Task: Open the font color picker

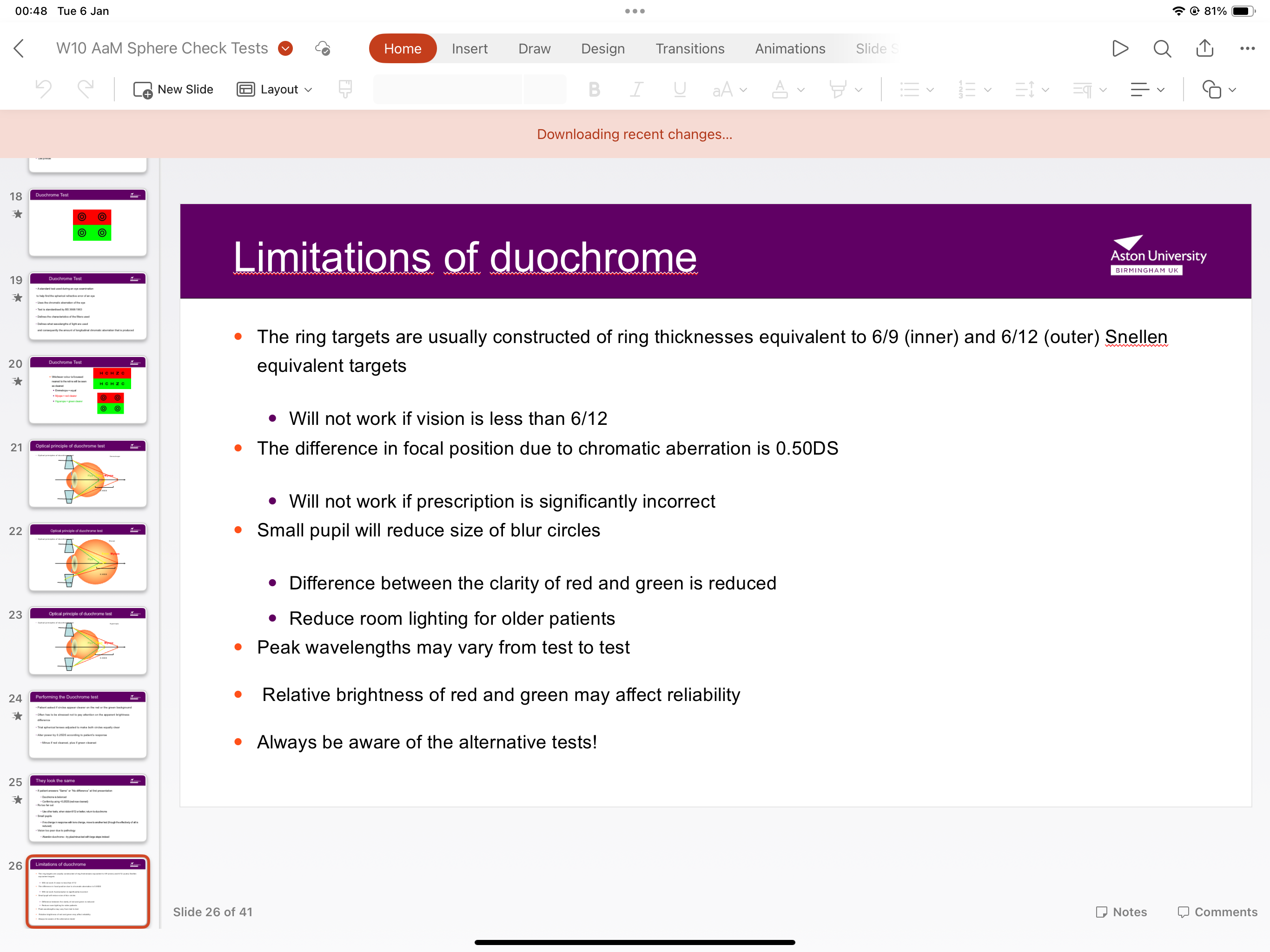Action: tap(788, 89)
